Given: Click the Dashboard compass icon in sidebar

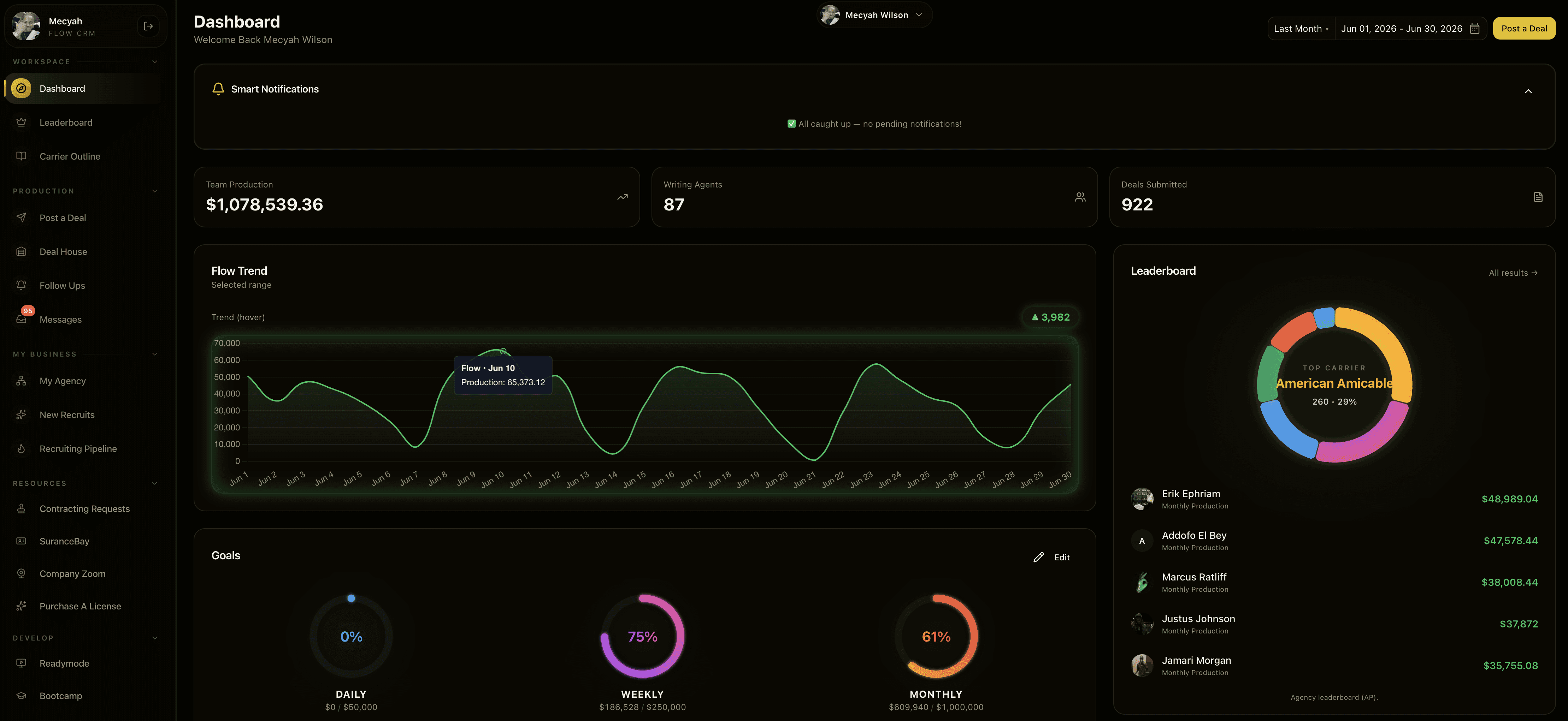Looking at the screenshot, I should click(21, 88).
